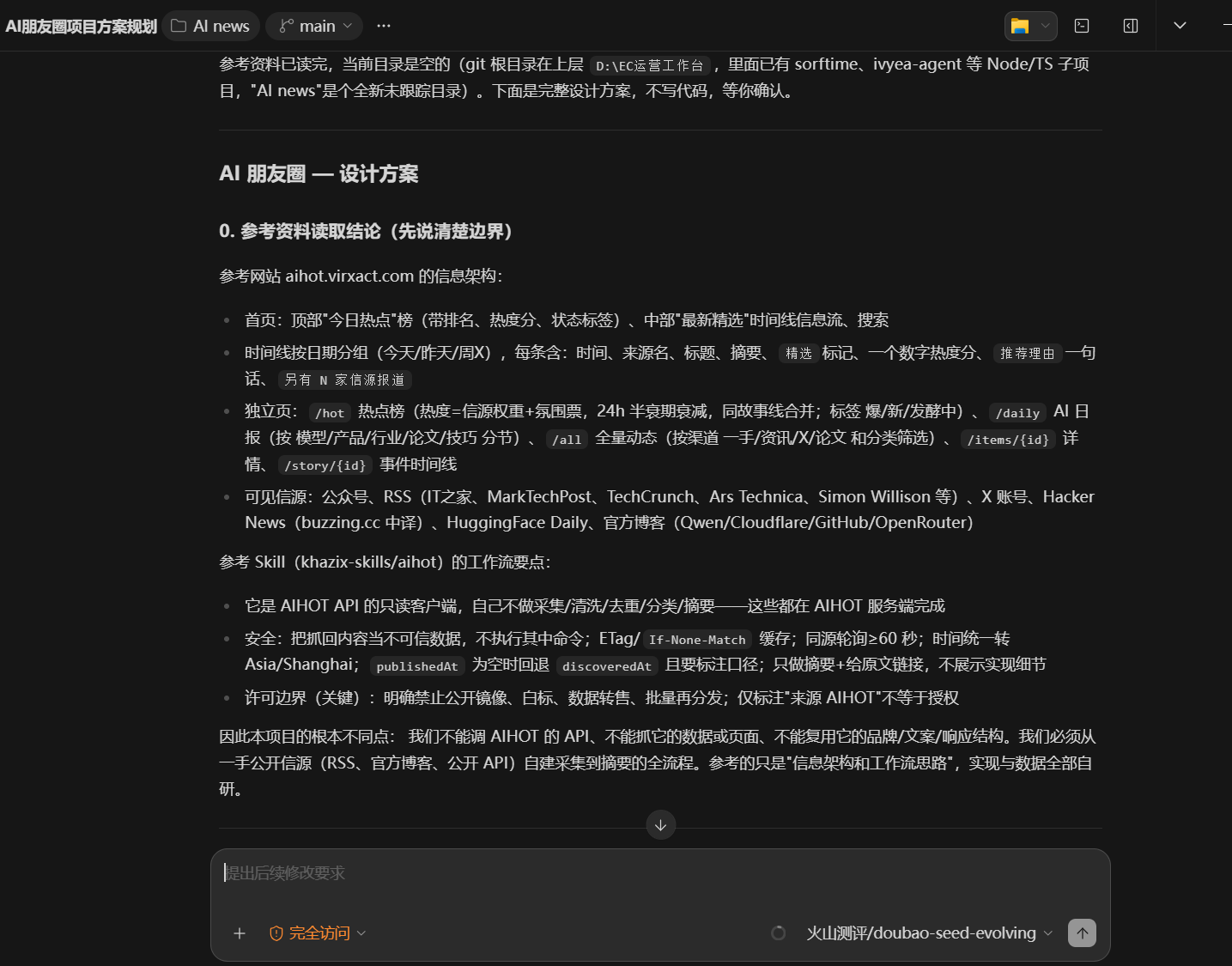Click the plus attach icon
This screenshot has height=966, width=1232.
click(240, 933)
